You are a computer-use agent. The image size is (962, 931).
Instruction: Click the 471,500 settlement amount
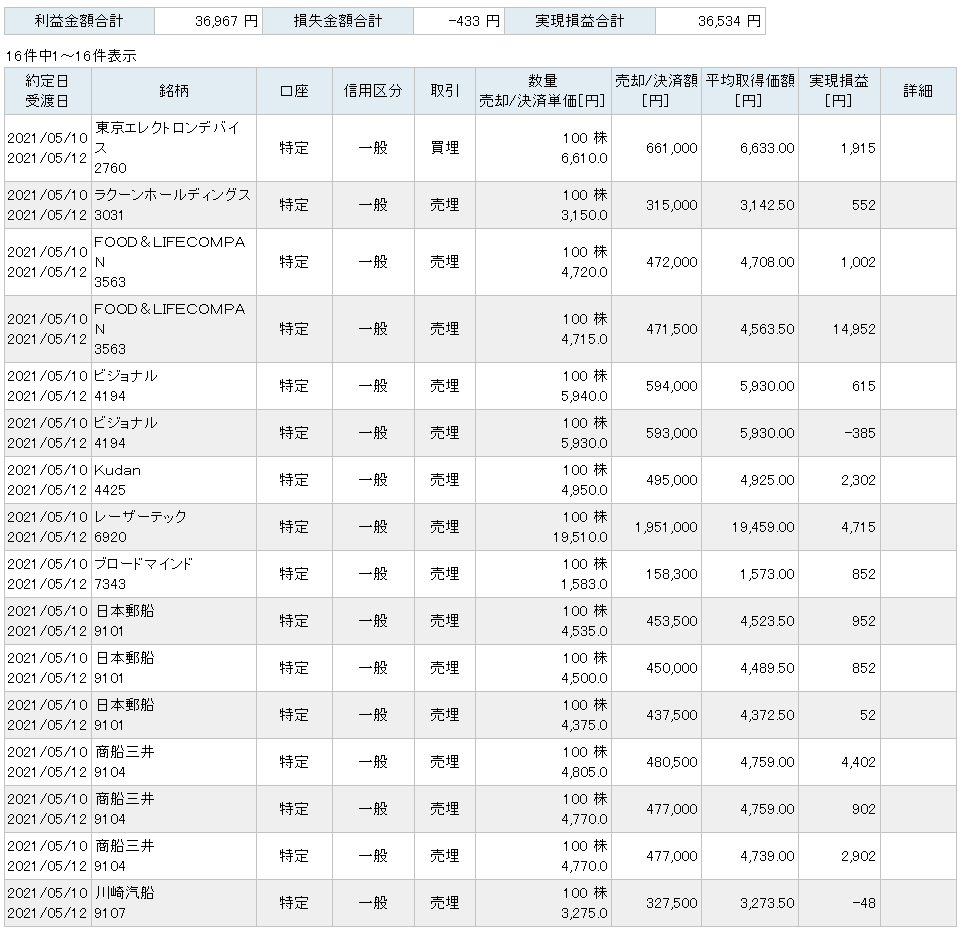(671, 329)
